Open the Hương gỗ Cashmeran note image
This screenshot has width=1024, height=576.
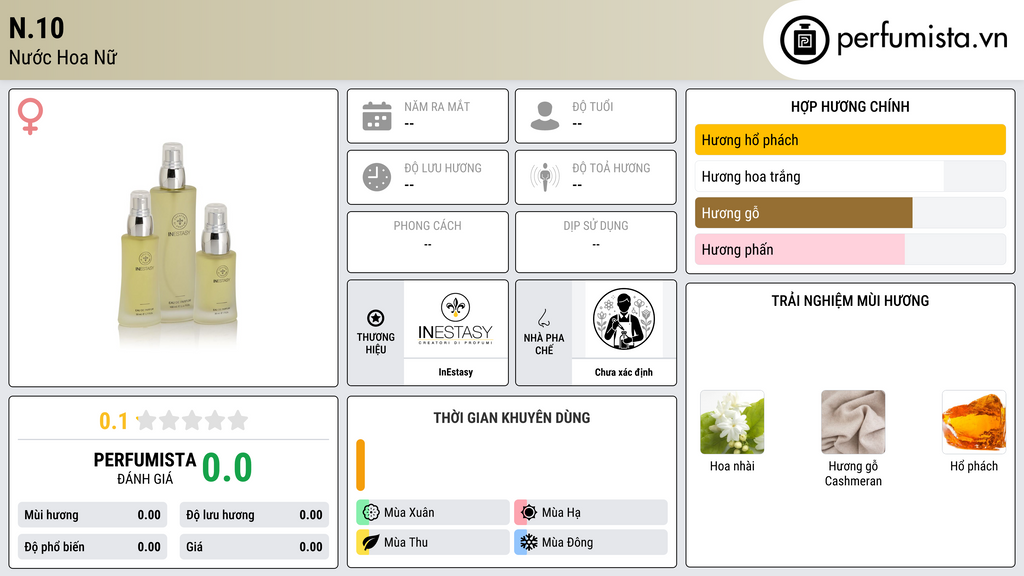tap(853, 422)
